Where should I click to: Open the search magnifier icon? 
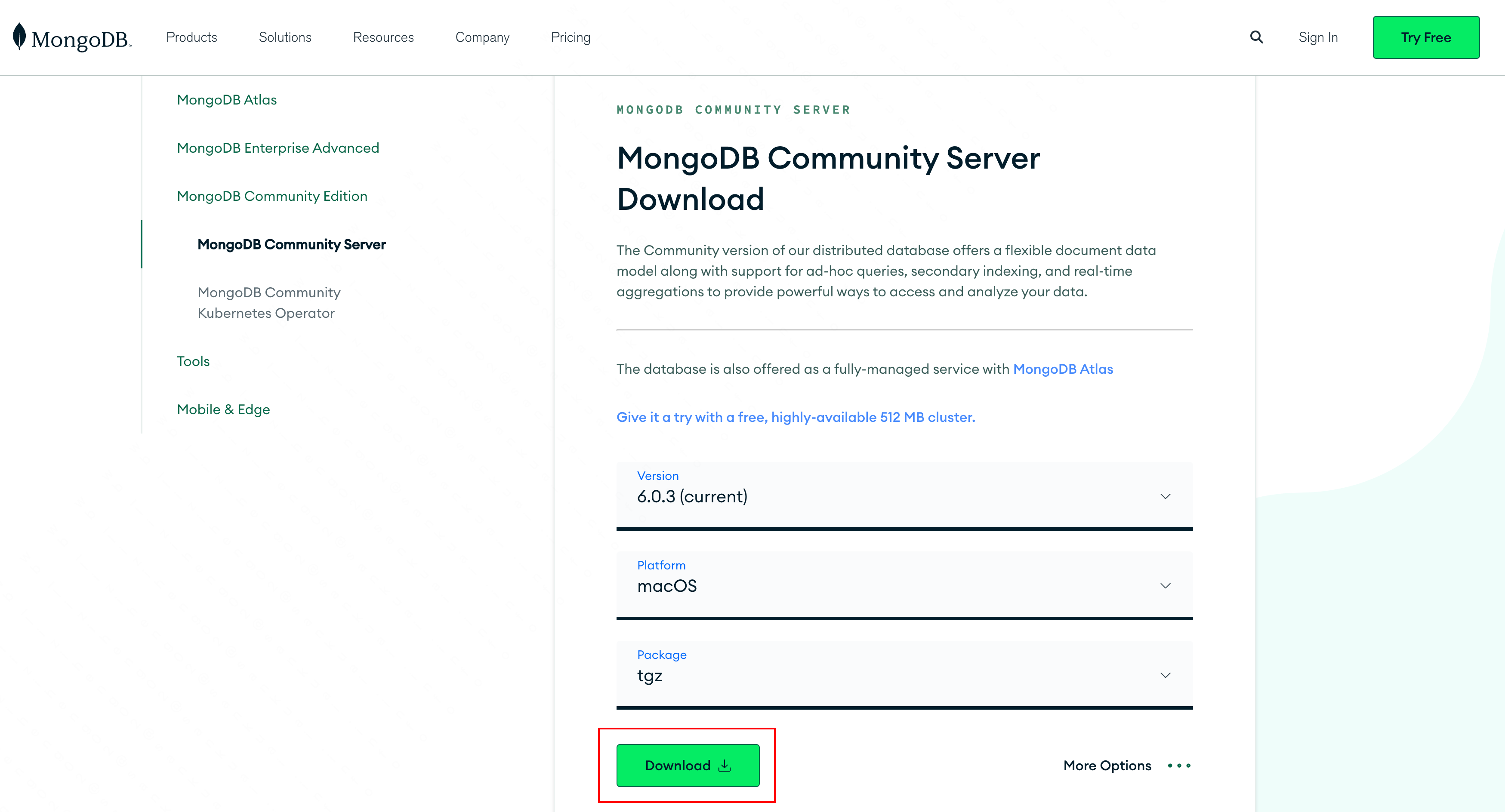[x=1256, y=37]
